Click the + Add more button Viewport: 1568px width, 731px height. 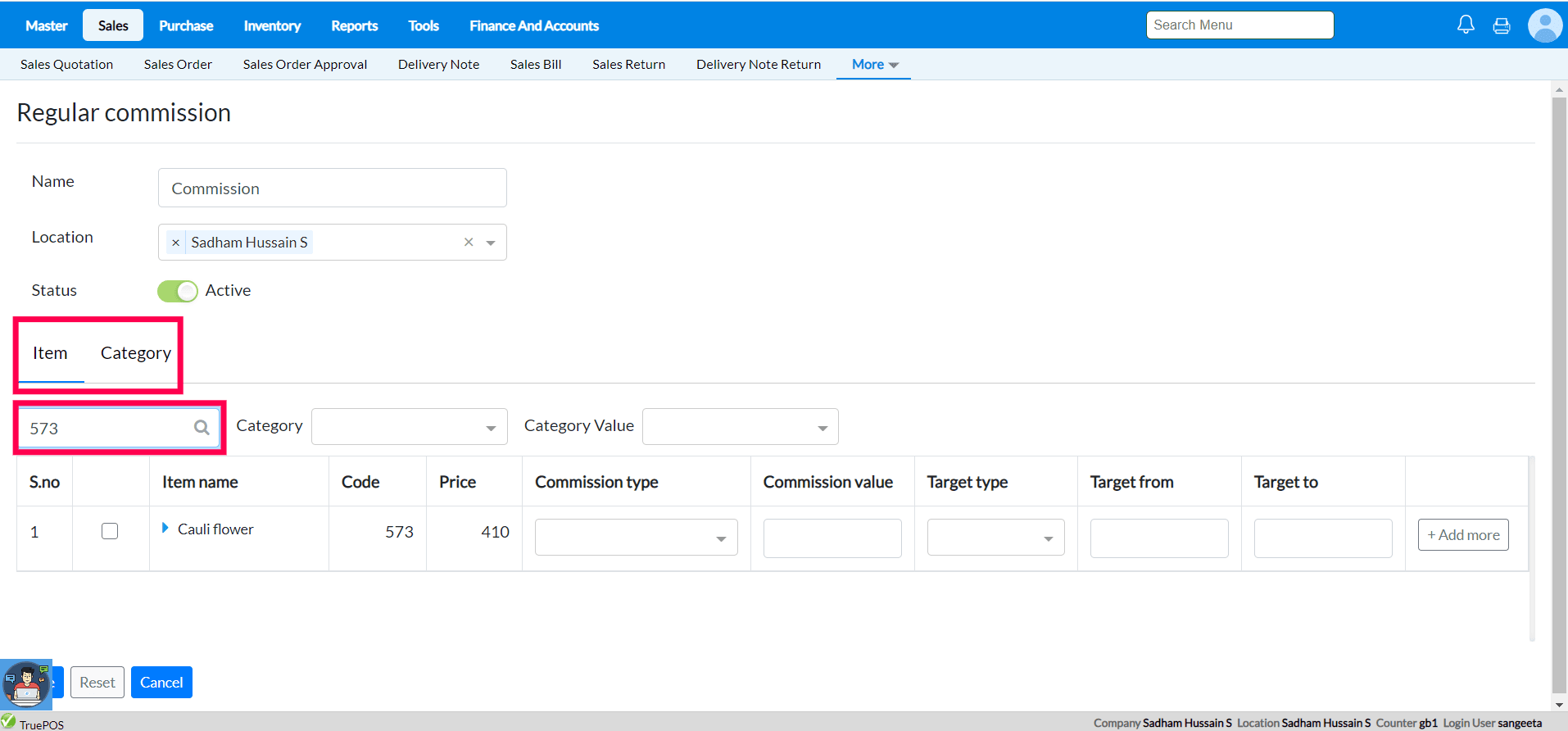point(1463,534)
